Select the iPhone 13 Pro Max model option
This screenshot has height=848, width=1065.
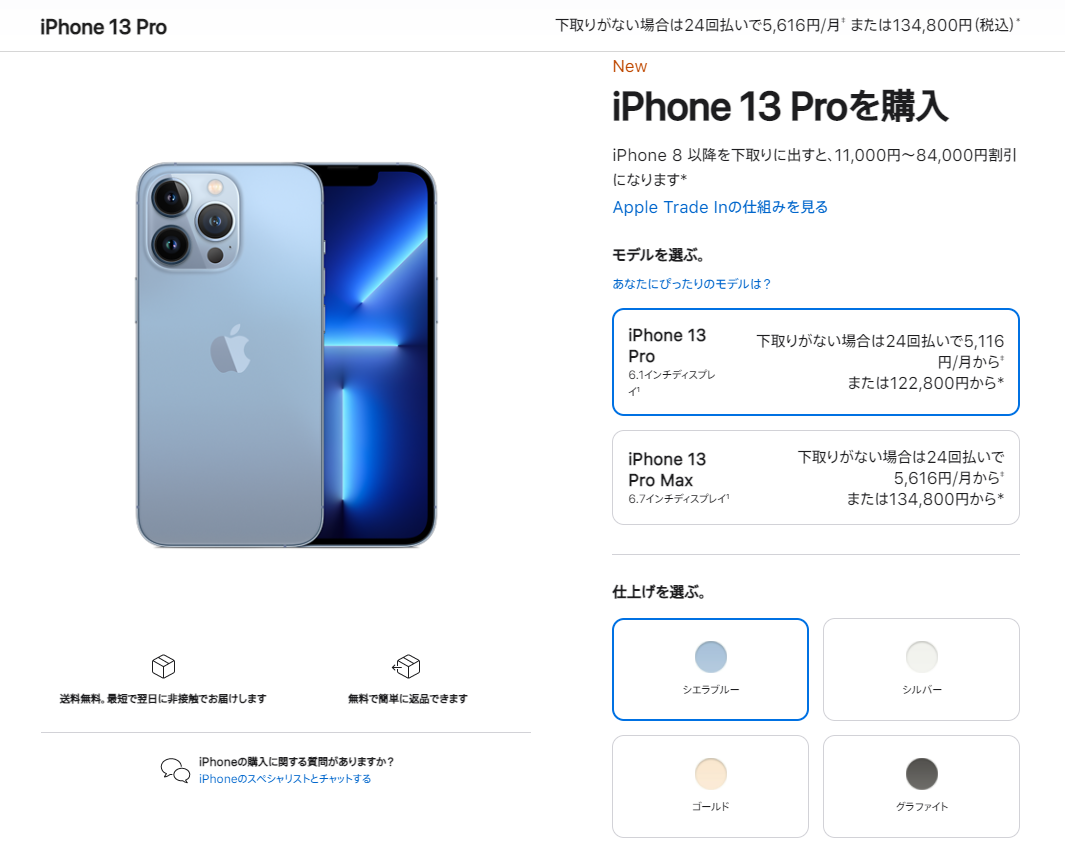coord(816,477)
